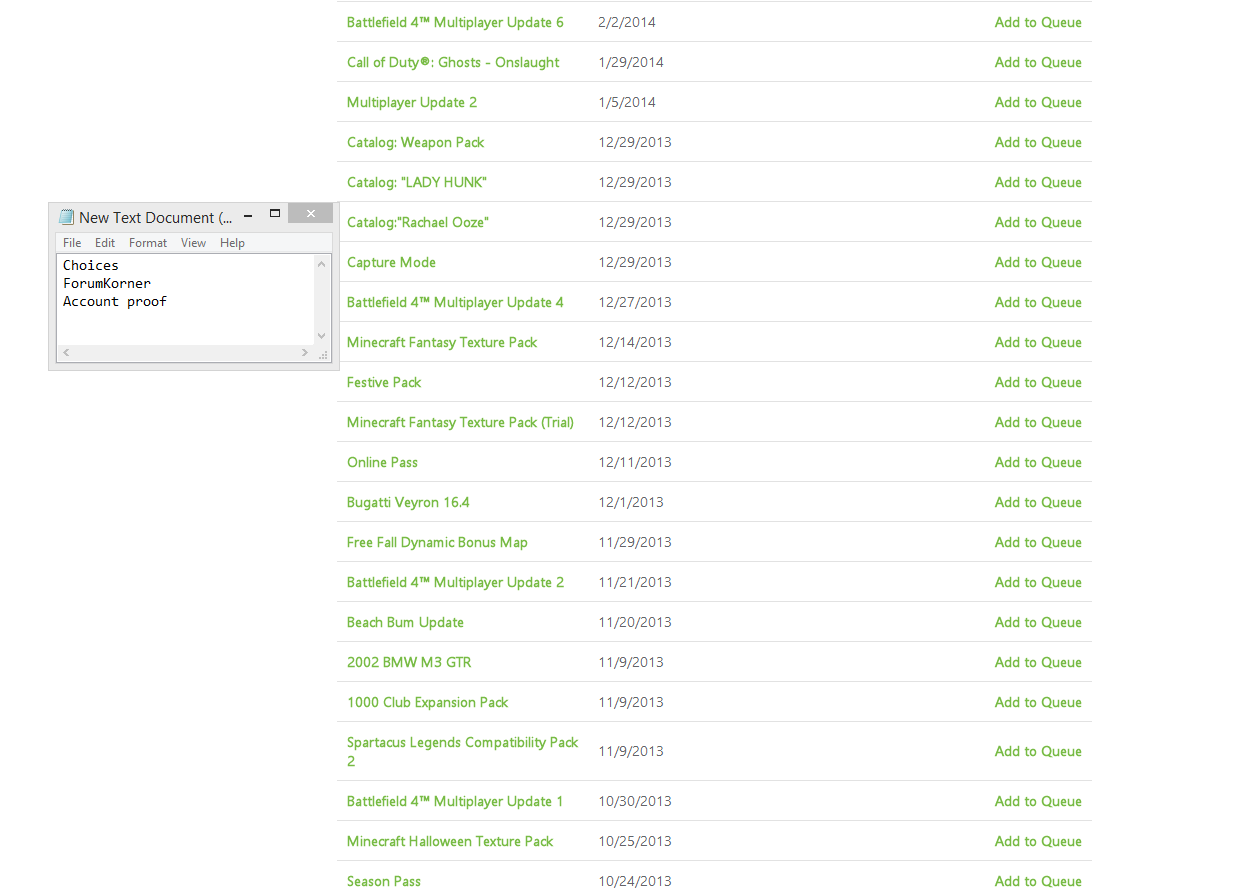Viewport: 1241px width, 888px height.
Task: Maximize the Notepad window
Action: pos(275,214)
